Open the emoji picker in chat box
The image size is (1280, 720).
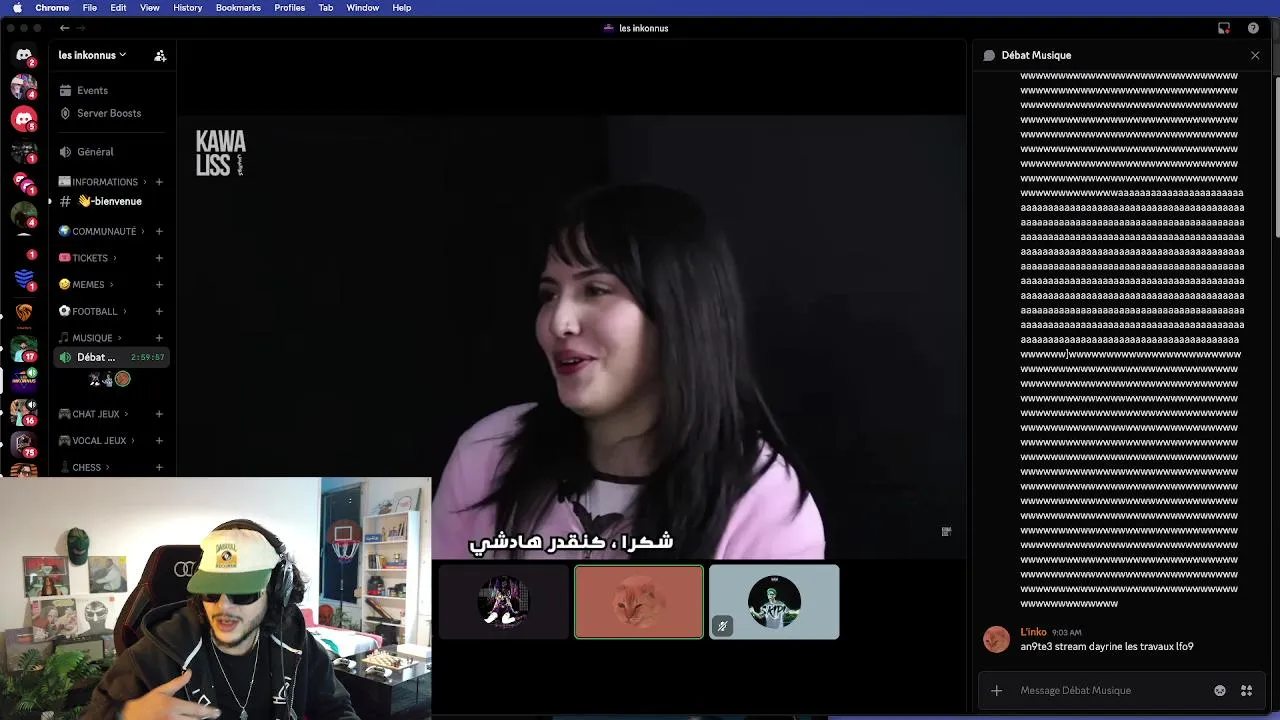pyautogui.click(x=1220, y=690)
